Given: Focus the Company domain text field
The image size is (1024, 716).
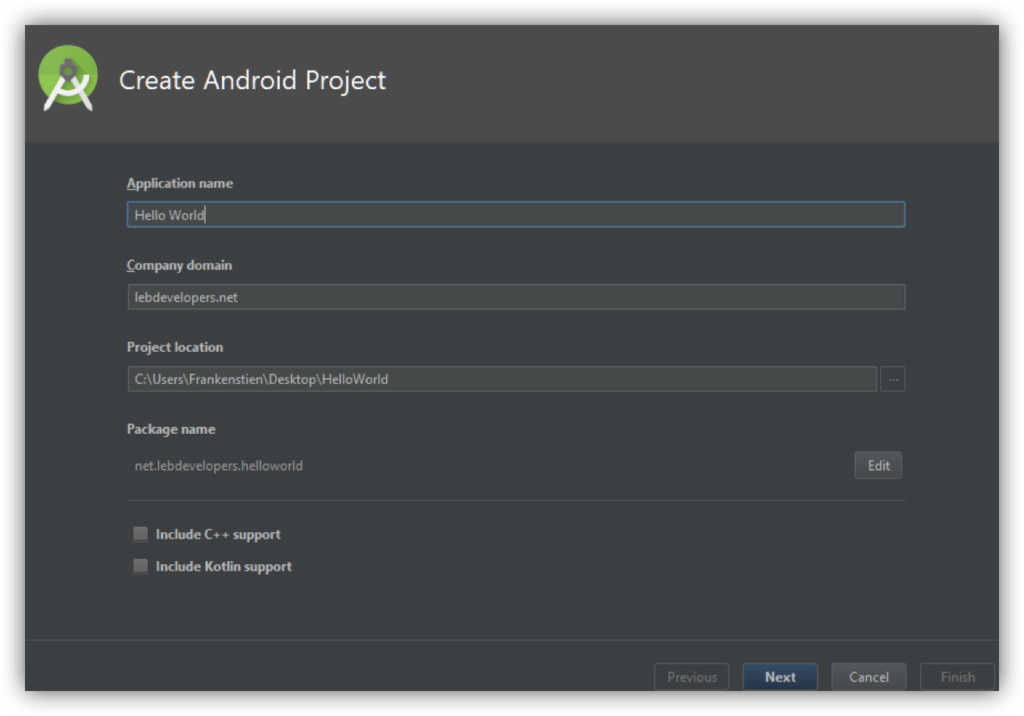Looking at the screenshot, I should coord(515,297).
